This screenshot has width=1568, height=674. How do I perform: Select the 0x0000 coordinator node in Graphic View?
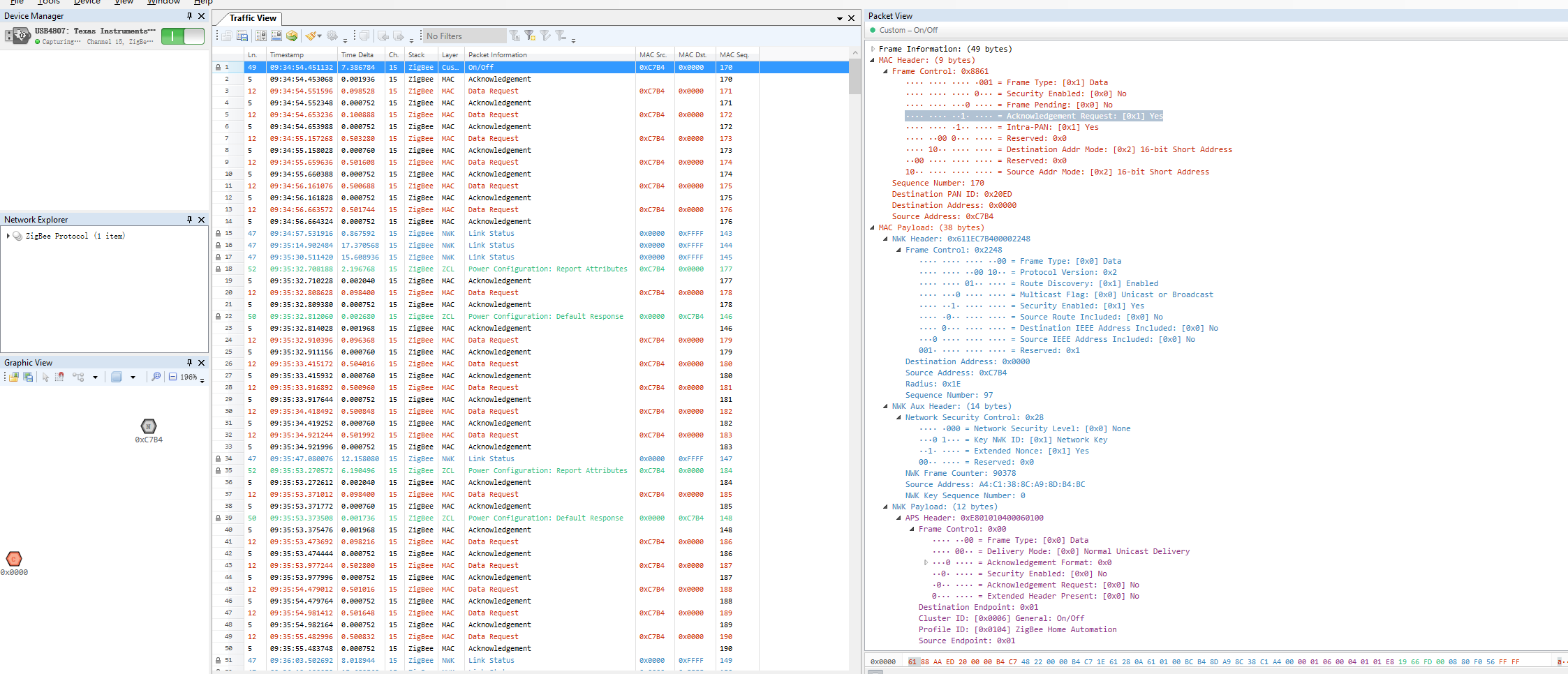pyautogui.click(x=14, y=559)
